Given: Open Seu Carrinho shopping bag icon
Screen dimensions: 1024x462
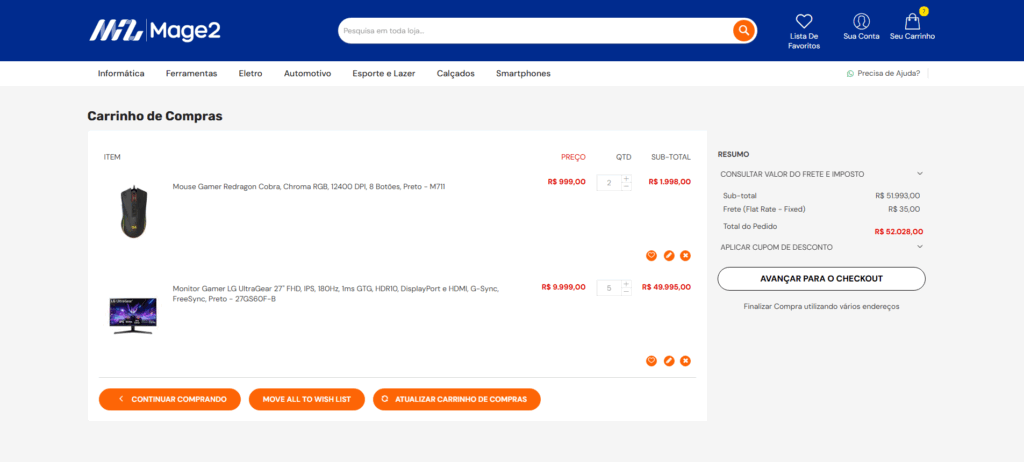Looking at the screenshot, I should click(912, 21).
